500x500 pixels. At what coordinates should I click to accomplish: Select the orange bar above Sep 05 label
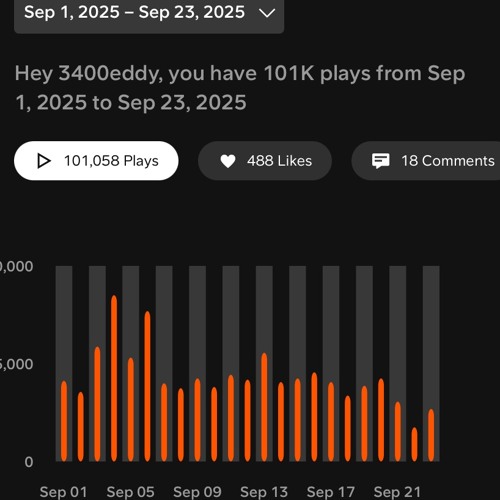point(131,410)
